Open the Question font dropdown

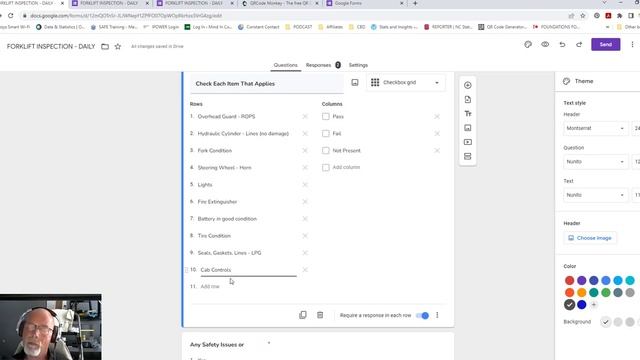coord(595,162)
